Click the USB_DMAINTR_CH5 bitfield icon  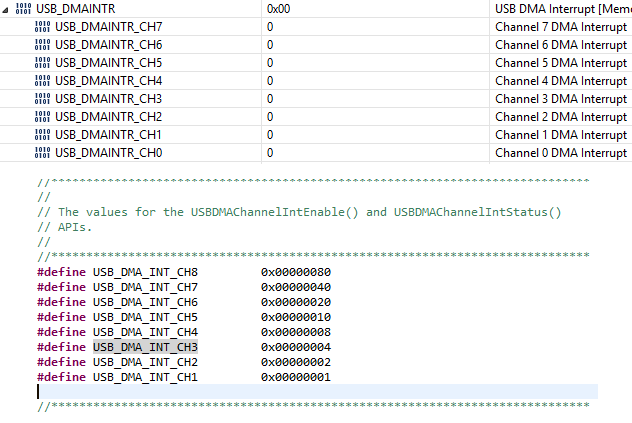pos(42,63)
